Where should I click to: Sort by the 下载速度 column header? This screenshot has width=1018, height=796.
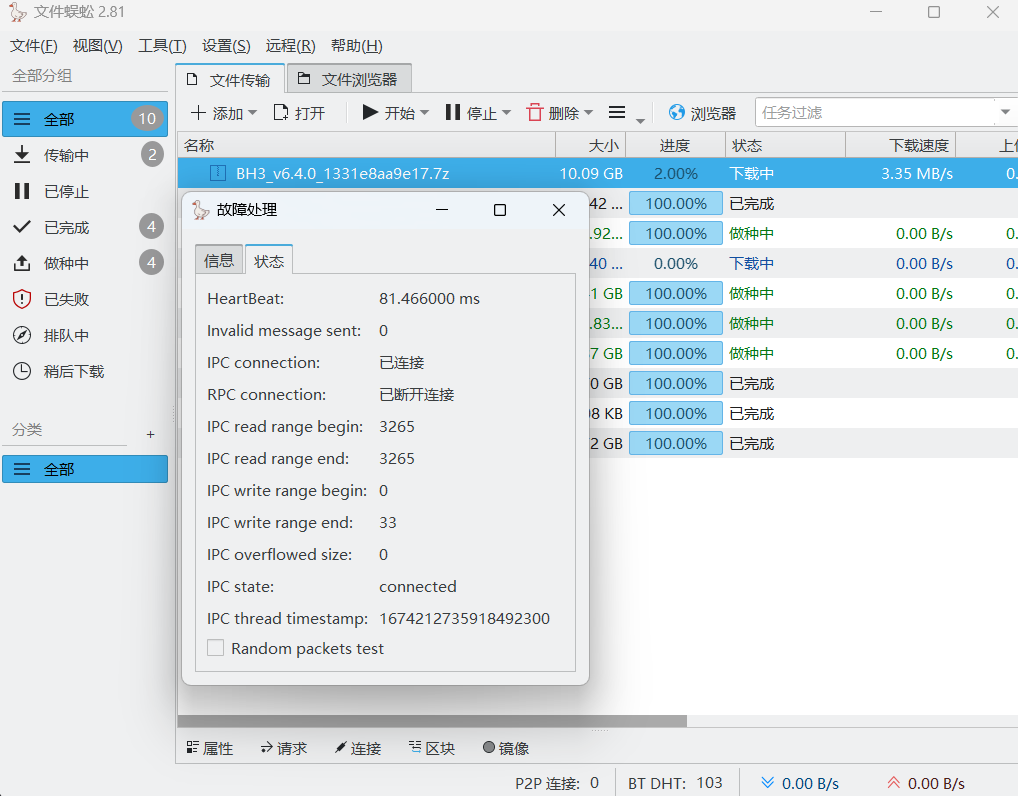[900, 145]
